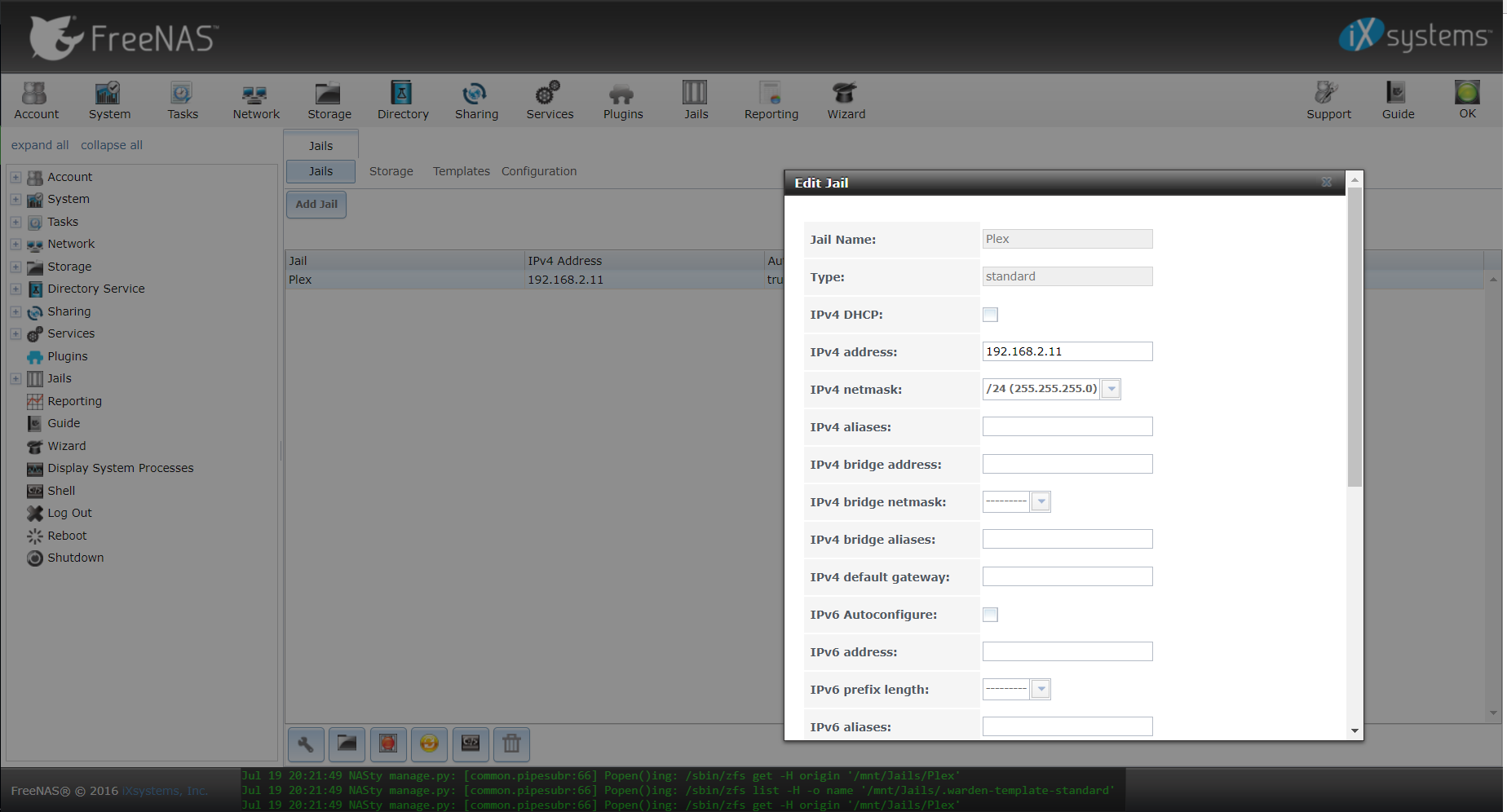Open Sharing in top toolbar

476,100
